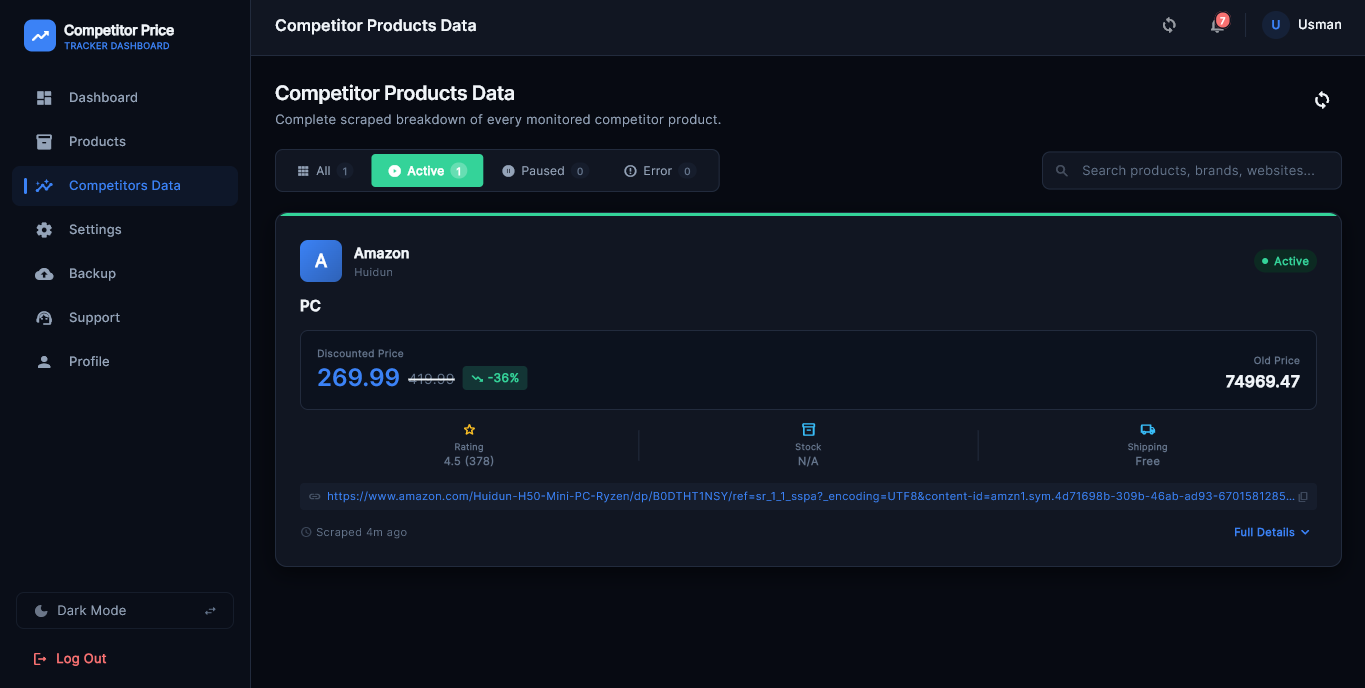The image size is (1365, 688).
Task: Click the discounted price 269.99
Action: 358,378
